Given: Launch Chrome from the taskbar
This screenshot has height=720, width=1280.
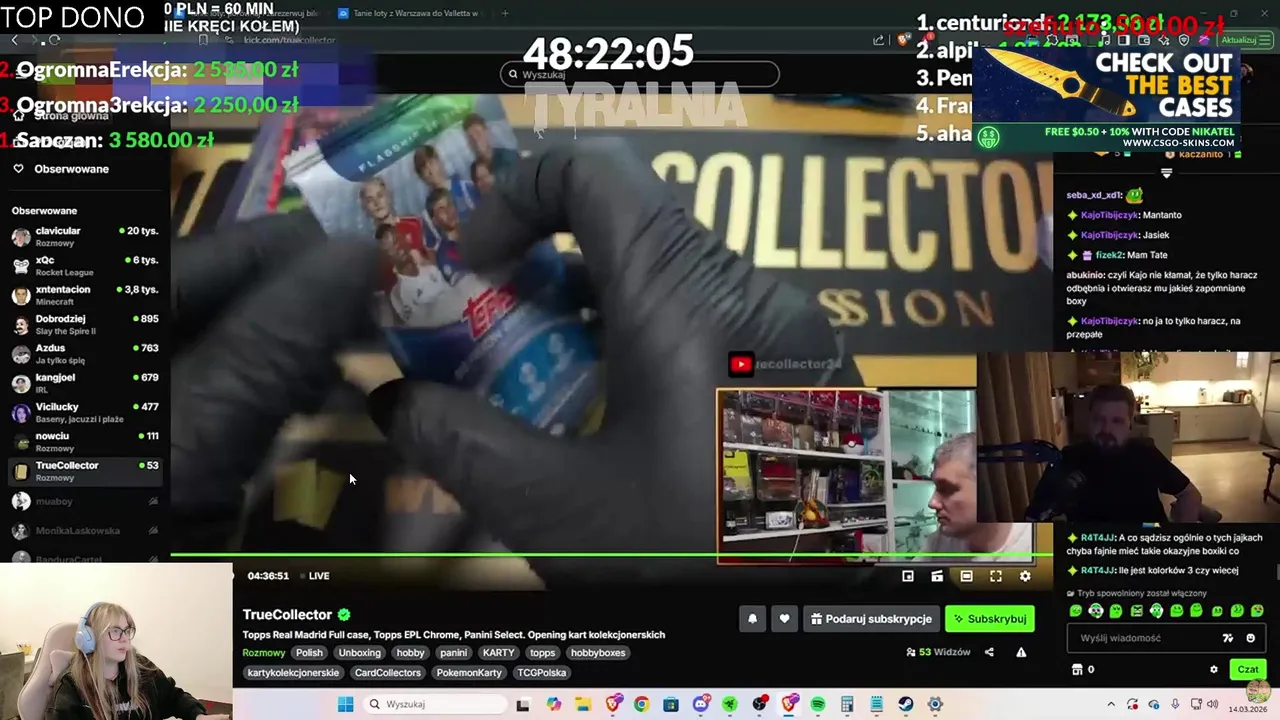Looking at the screenshot, I should click(641, 704).
